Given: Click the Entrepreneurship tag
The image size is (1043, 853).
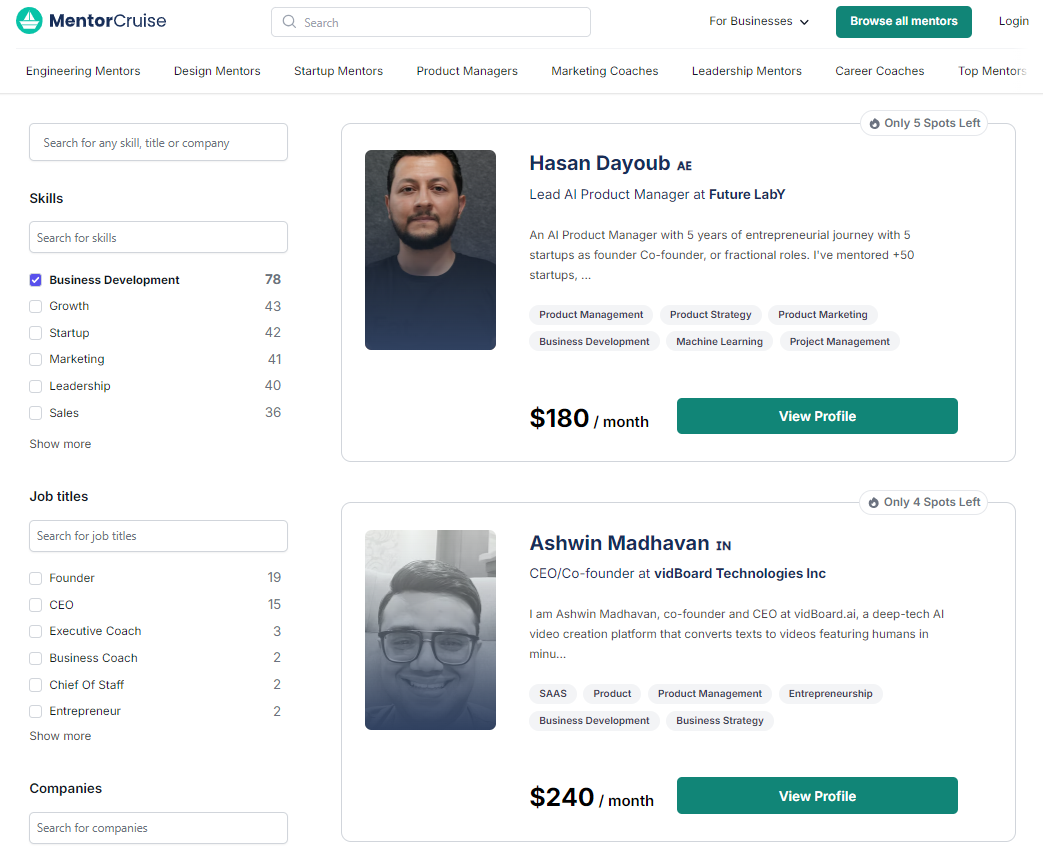Looking at the screenshot, I should (x=830, y=694).
